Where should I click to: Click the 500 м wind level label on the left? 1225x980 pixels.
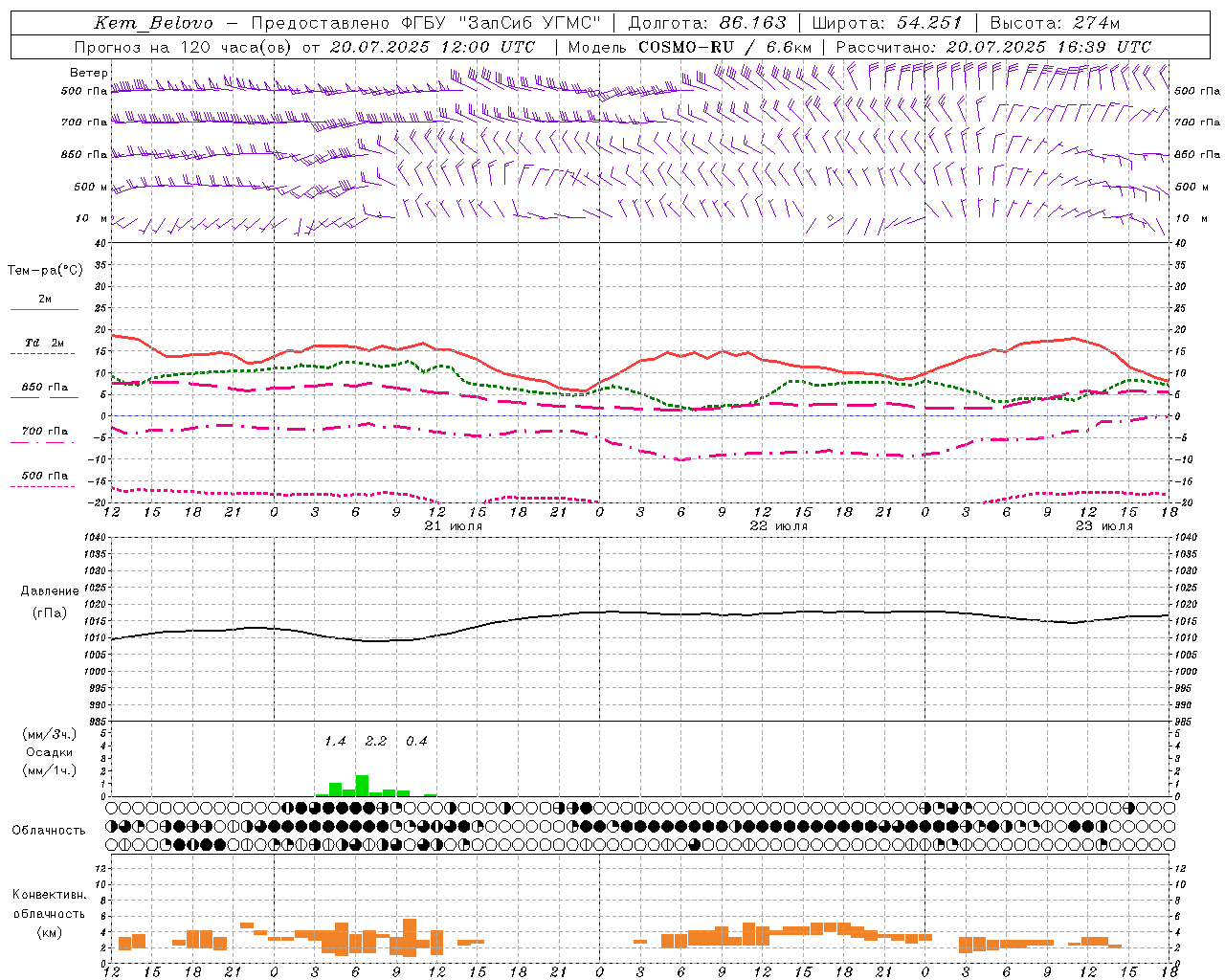click(x=91, y=187)
